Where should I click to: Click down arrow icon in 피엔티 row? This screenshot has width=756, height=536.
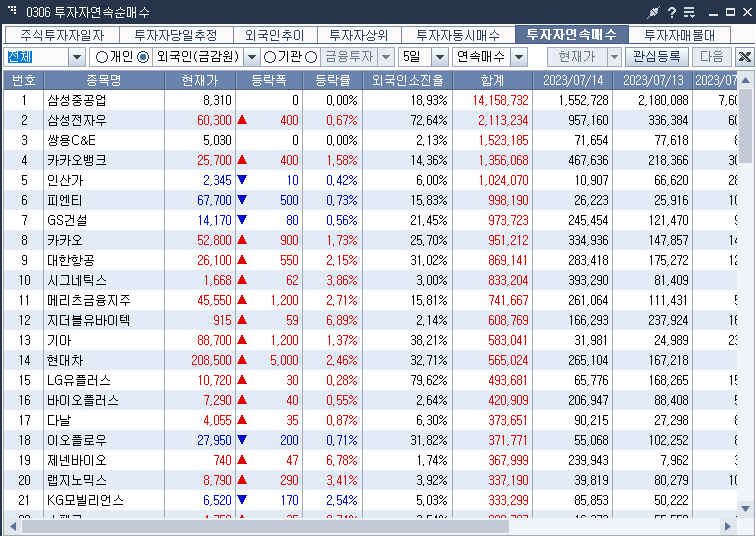point(242,200)
